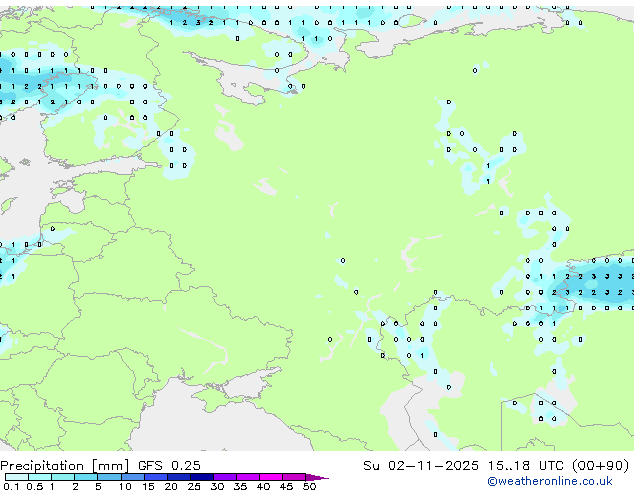This screenshot has width=634, height=490.
Task: Click the 45–50 mm legend swatch
Action: 294,477
